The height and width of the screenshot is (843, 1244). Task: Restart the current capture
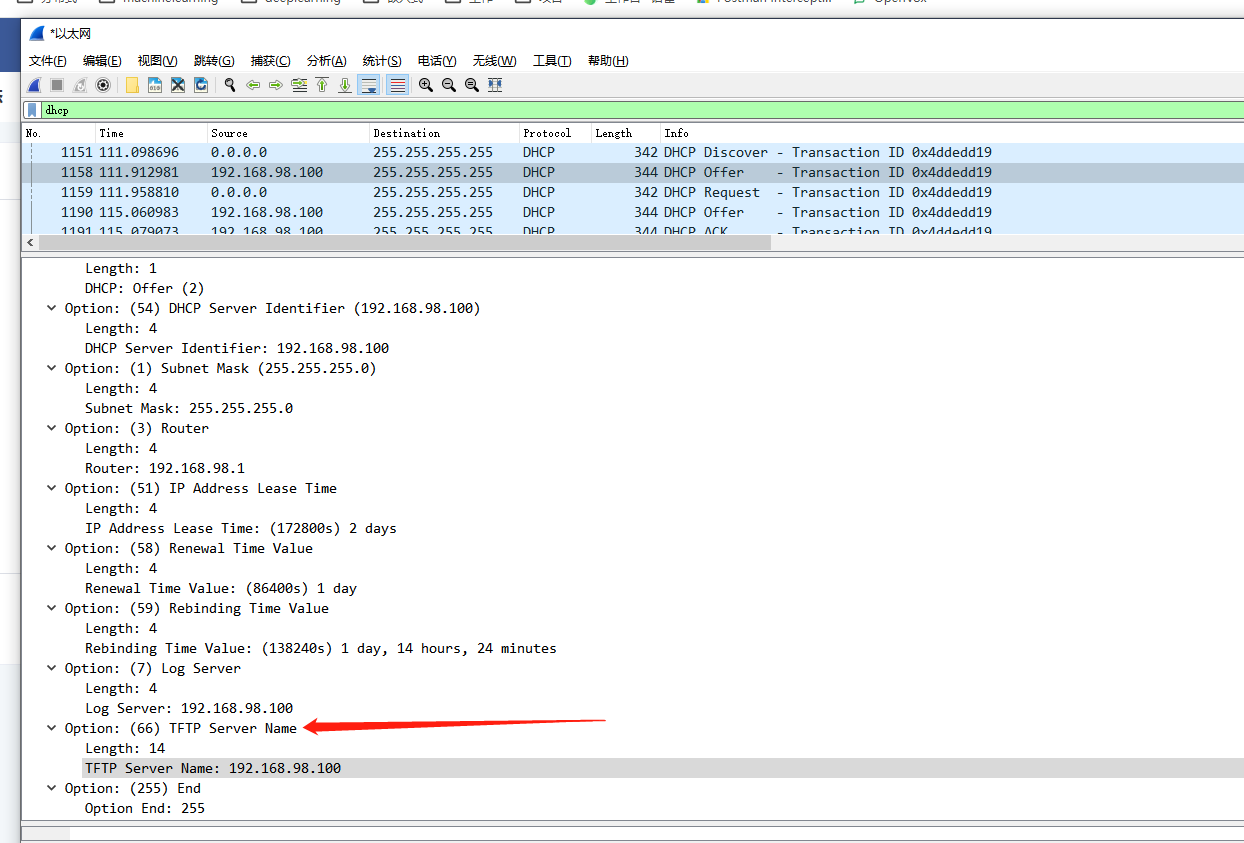pyautogui.click(x=80, y=85)
